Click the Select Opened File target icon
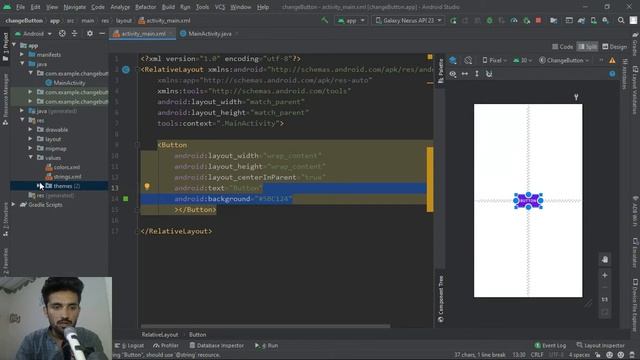The image size is (640, 360). tap(62, 33)
